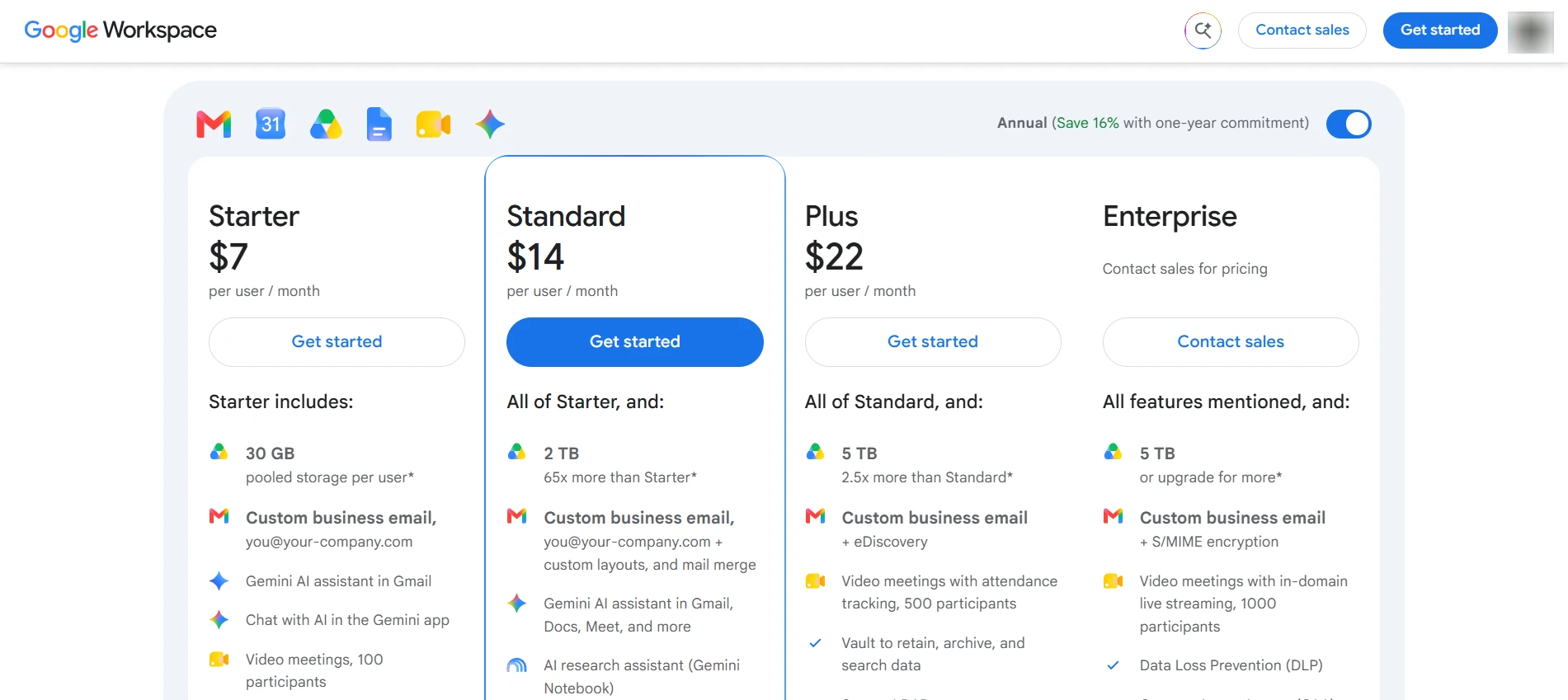Click the Meet icon above the plans
1568x700 pixels.
(x=433, y=124)
